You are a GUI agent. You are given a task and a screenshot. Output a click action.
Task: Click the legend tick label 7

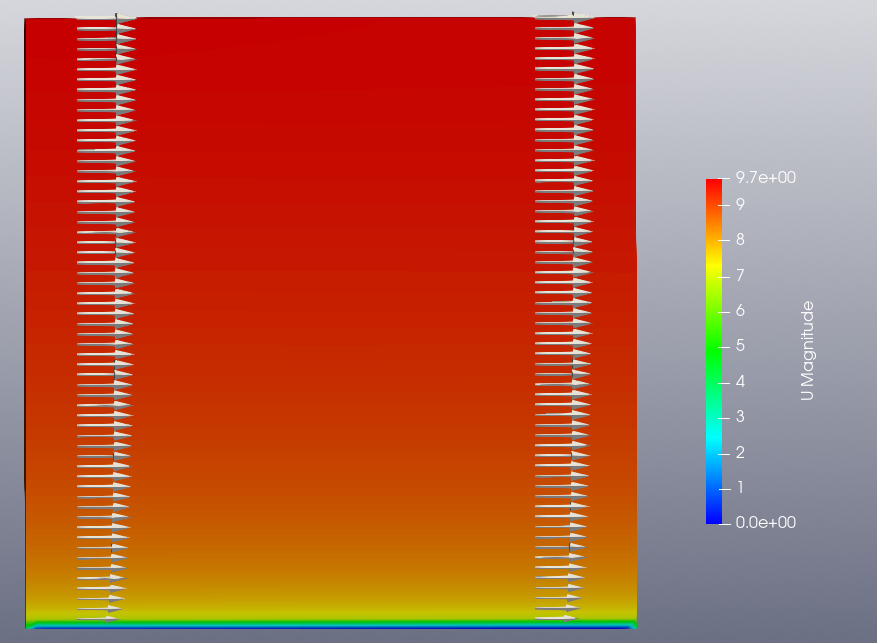pyautogui.click(x=740, y=276)
